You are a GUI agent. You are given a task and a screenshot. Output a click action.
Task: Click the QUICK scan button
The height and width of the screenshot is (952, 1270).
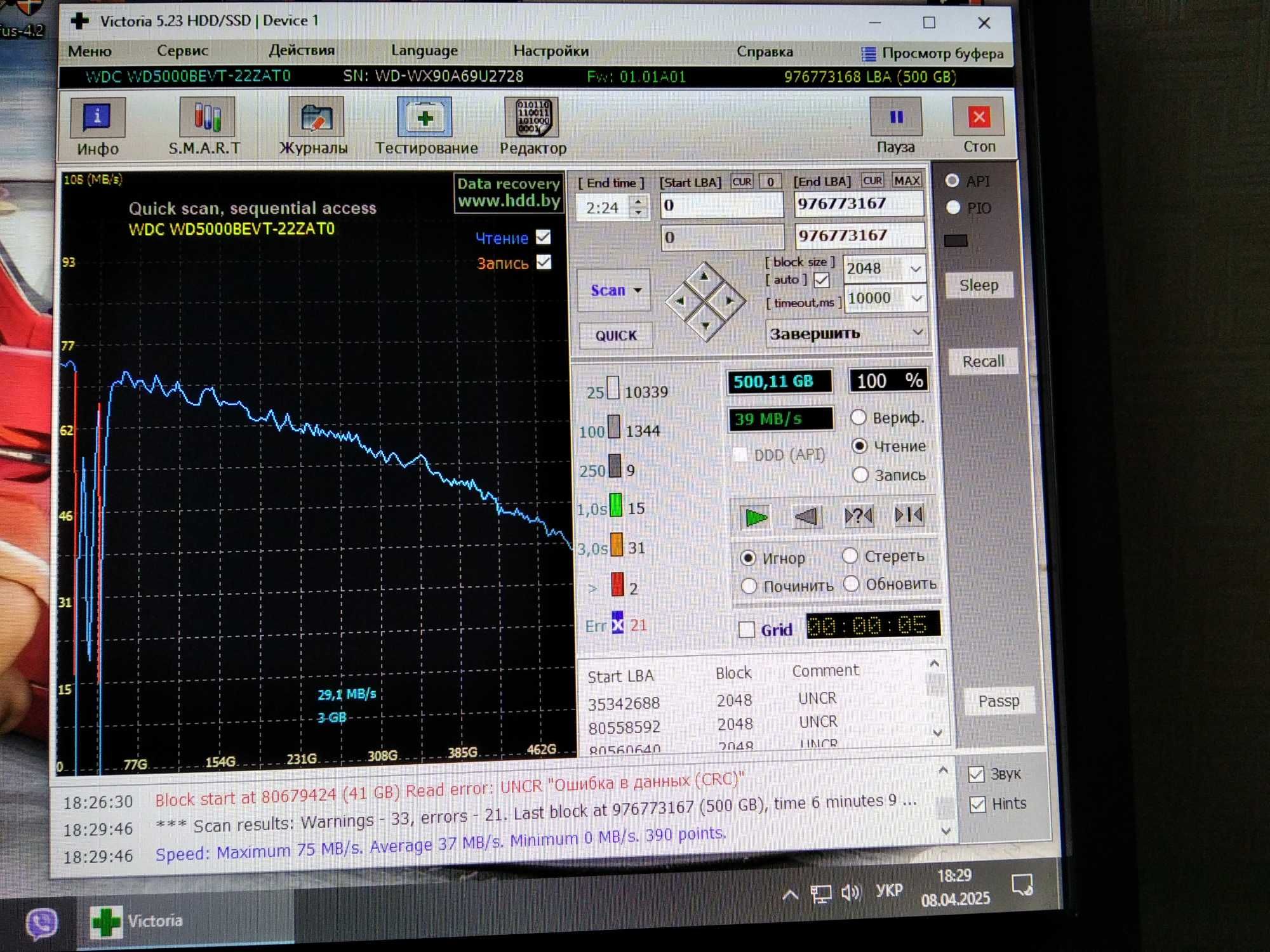(616, 335)
